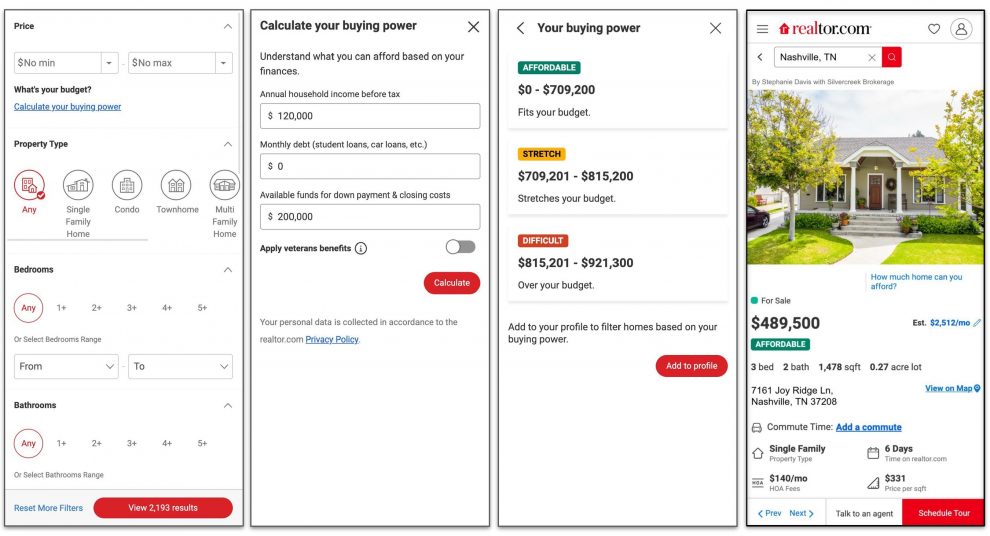This screenshot has height=536, width=990.
Task: Click the red search magnifier button
Action: coord(891,57)
